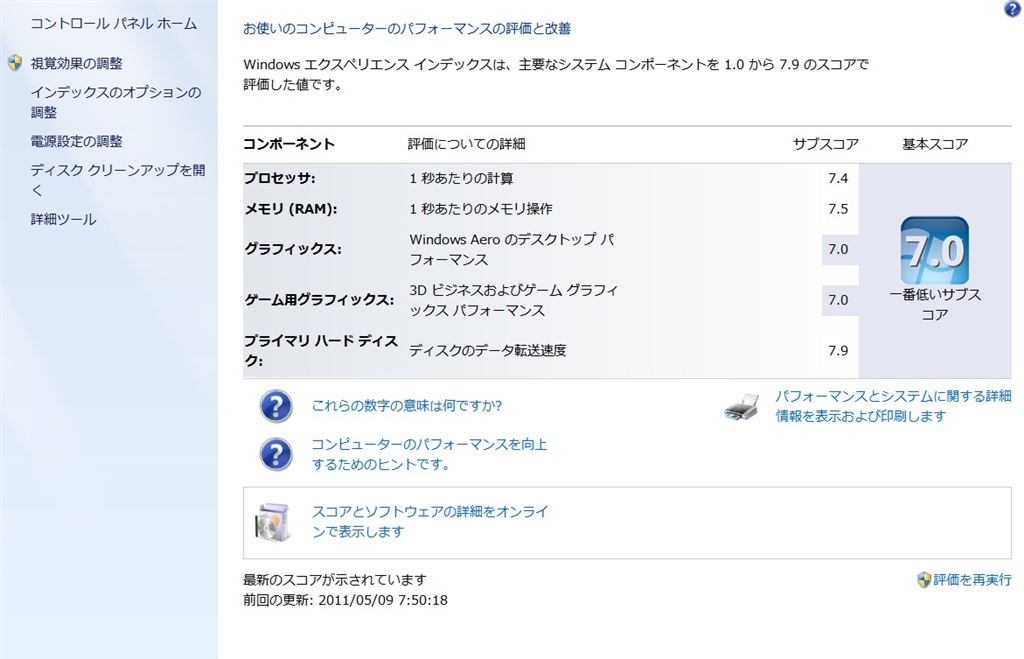Click the shield icon beside 評価を再実行
The image size is (1024, 659).
coord(923,580)
